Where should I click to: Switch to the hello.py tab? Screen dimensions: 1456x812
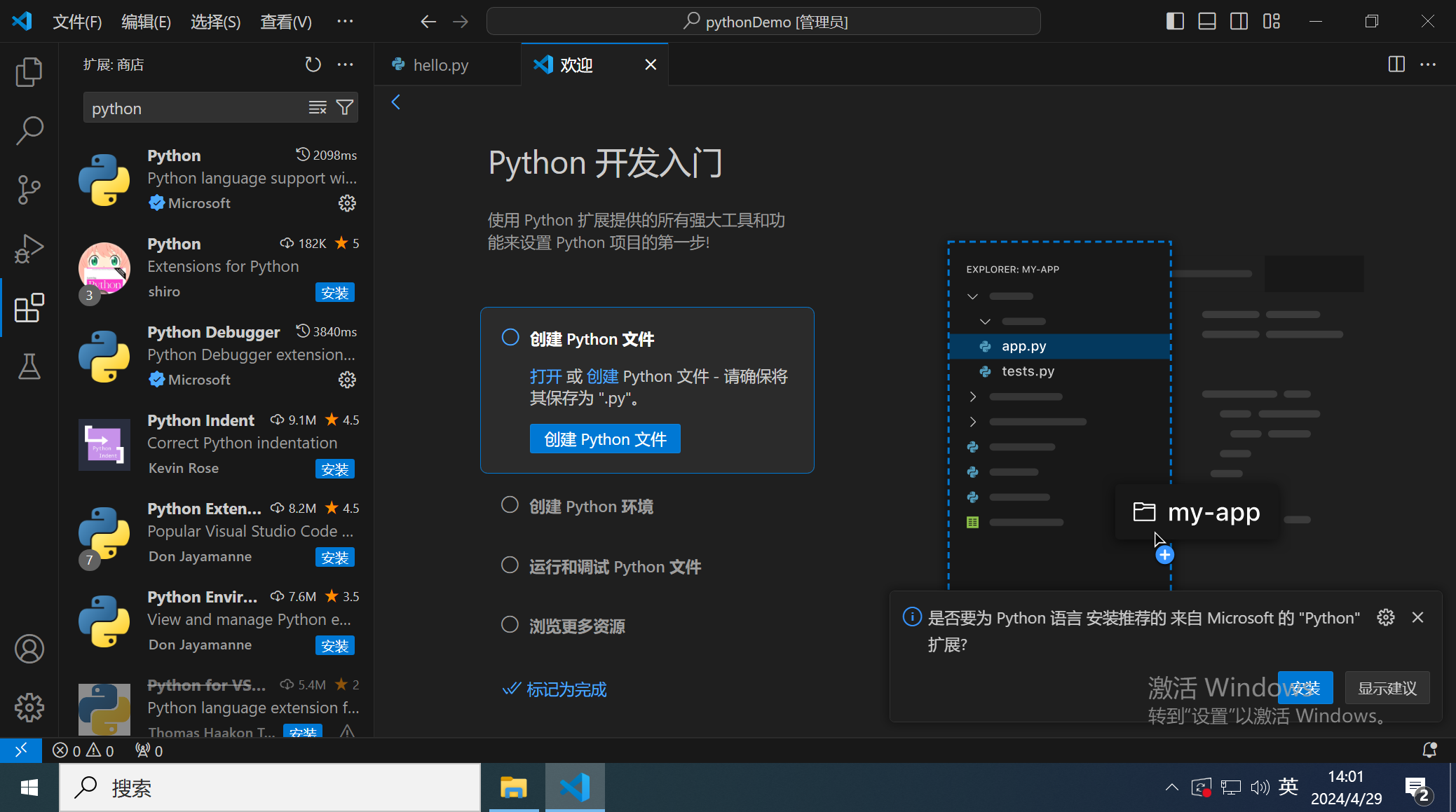click(440, 65)
